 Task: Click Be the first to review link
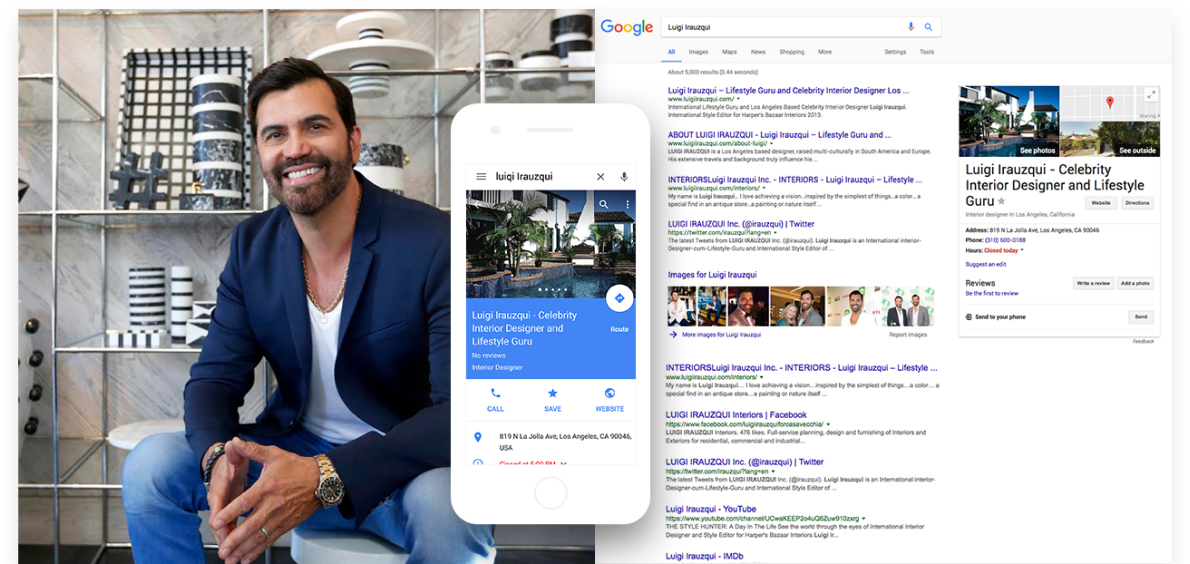(x=992, y=293)
